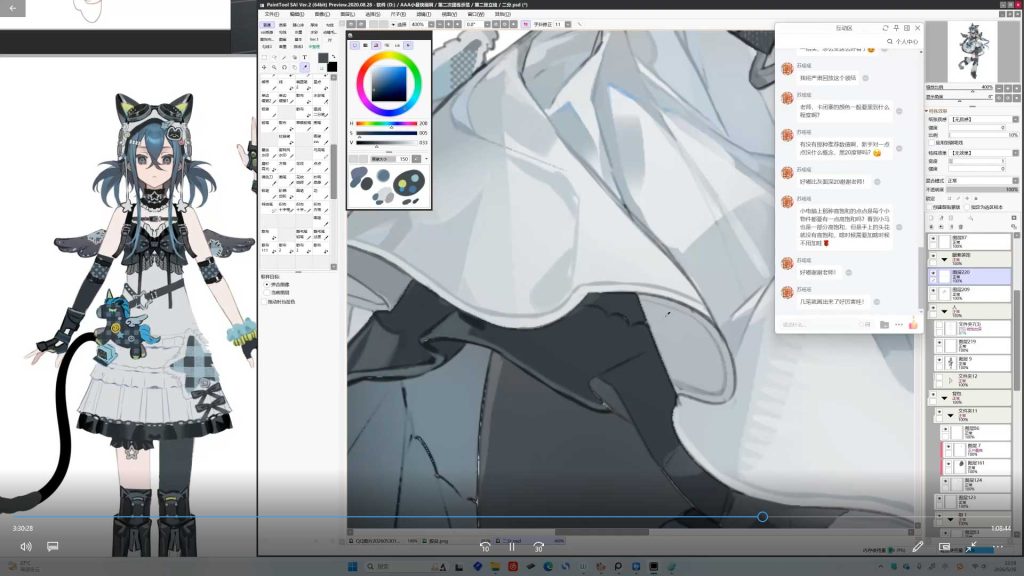Click the video player pen annotate icon
This screenshot has width=1024, height=576.
[x=918, y=546]
